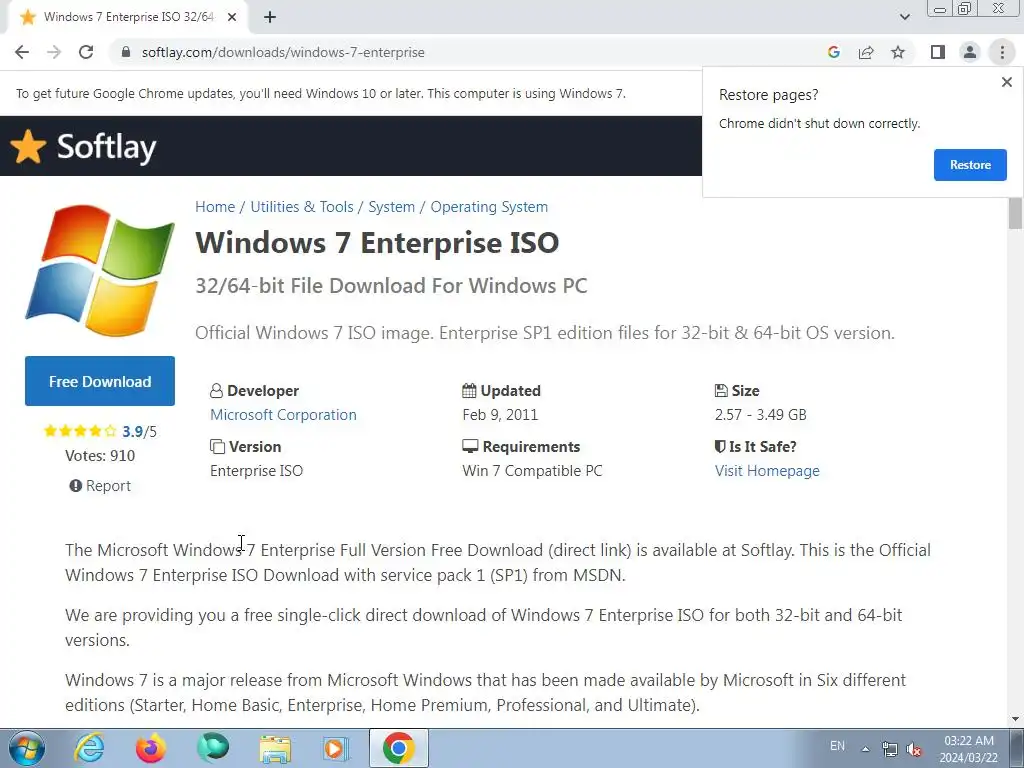Launch Internet Explorer from taskbar
This screenshot has width=1024, height=768.
(x=89, y=748)
